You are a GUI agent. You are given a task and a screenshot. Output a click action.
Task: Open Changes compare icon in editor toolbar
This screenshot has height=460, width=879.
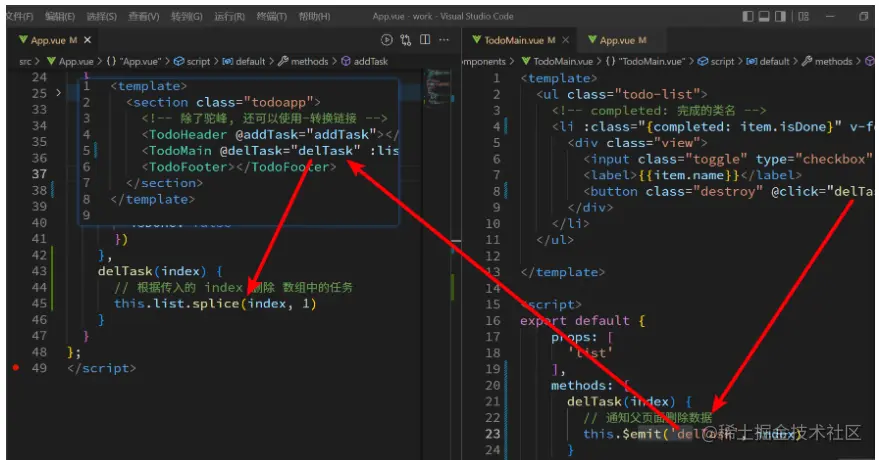pyautogui.click(x=406, y=39)
